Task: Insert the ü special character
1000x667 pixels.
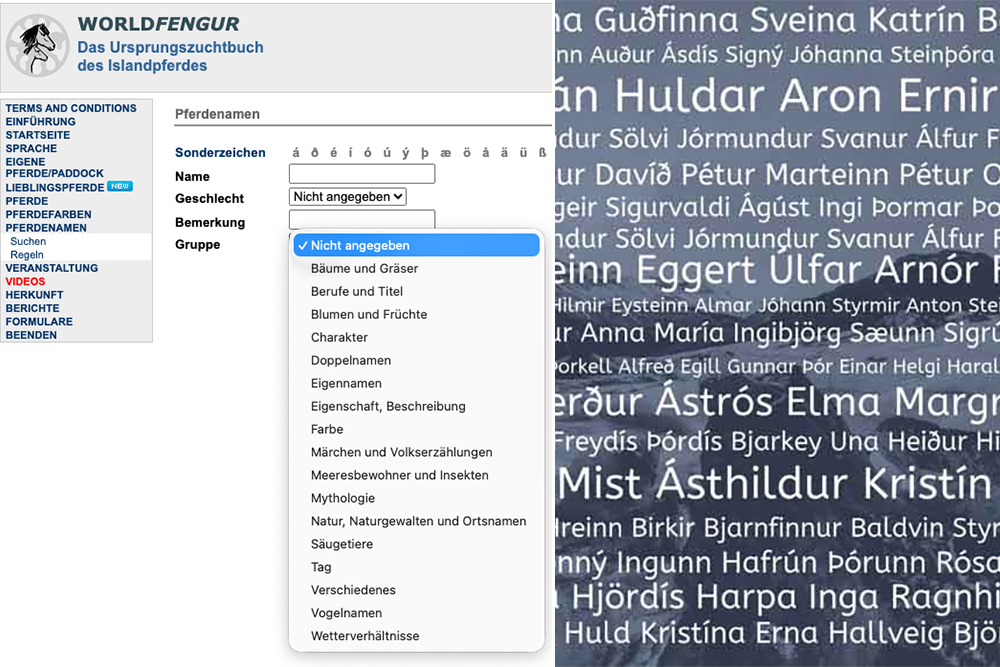Action: point(523,153)
